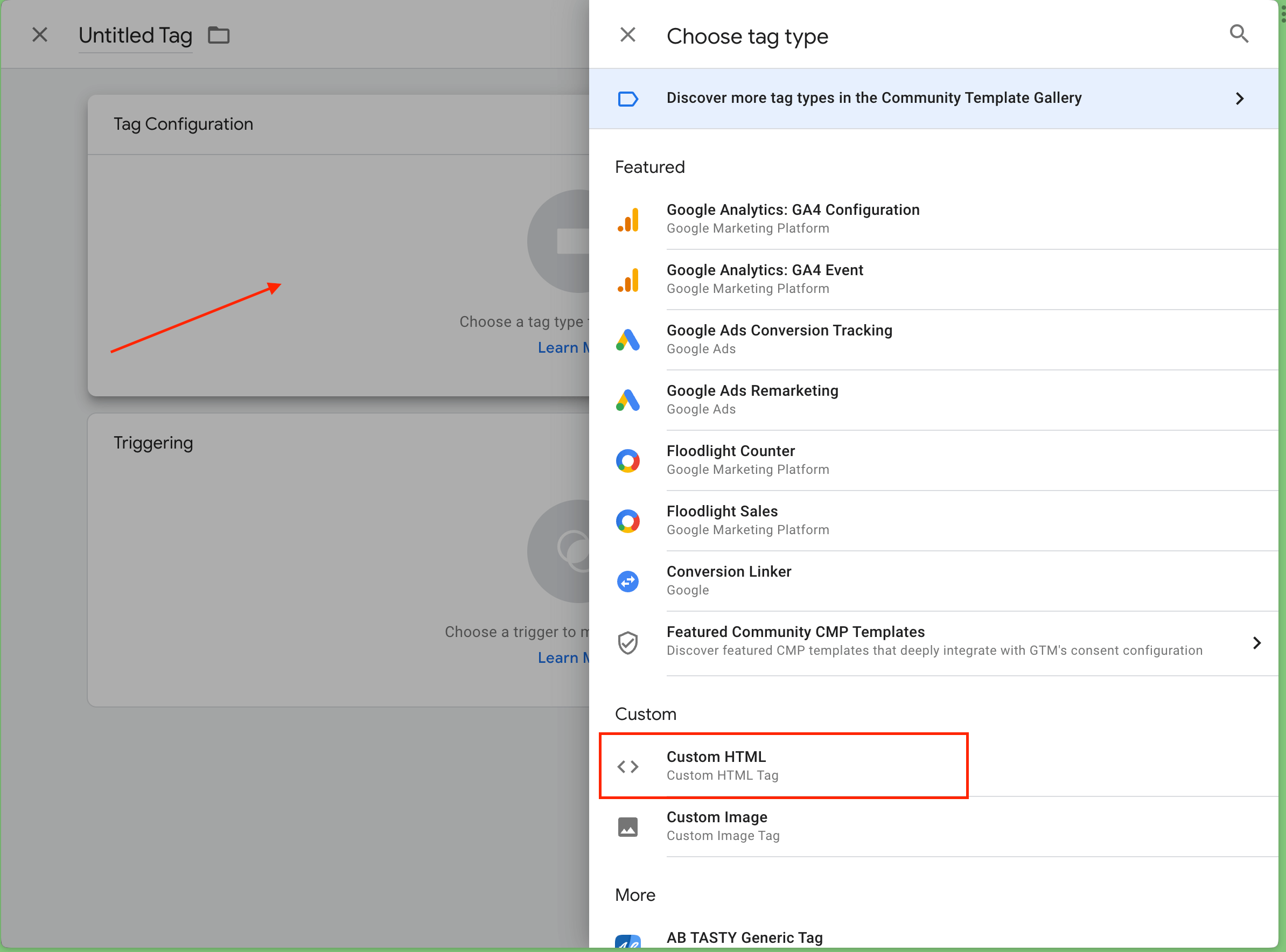Click the Tag Configuration heading
The width and height of the screenshot is (1286, 952).
(x=183, y=124)
